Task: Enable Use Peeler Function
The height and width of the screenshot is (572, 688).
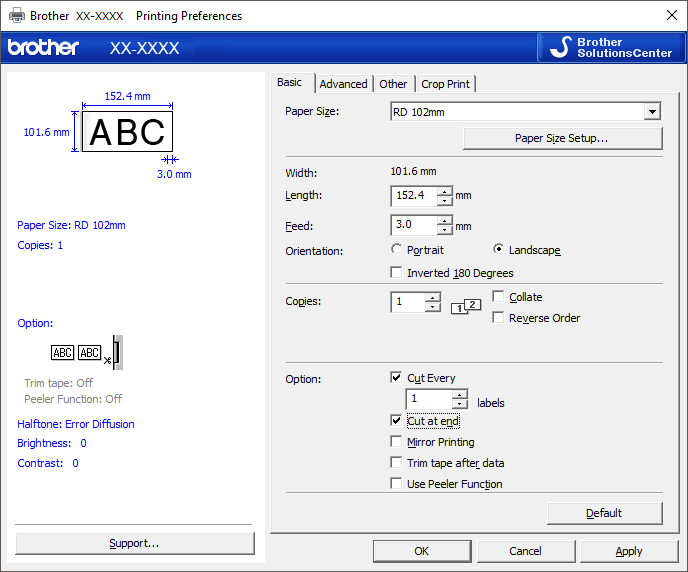Action: tap(396, 483)
